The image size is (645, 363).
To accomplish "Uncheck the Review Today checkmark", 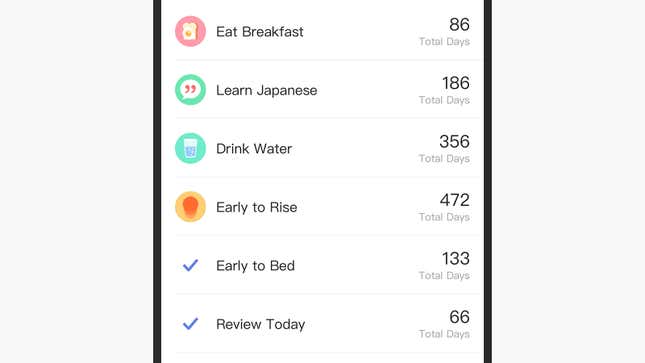I will pos(190,324).
